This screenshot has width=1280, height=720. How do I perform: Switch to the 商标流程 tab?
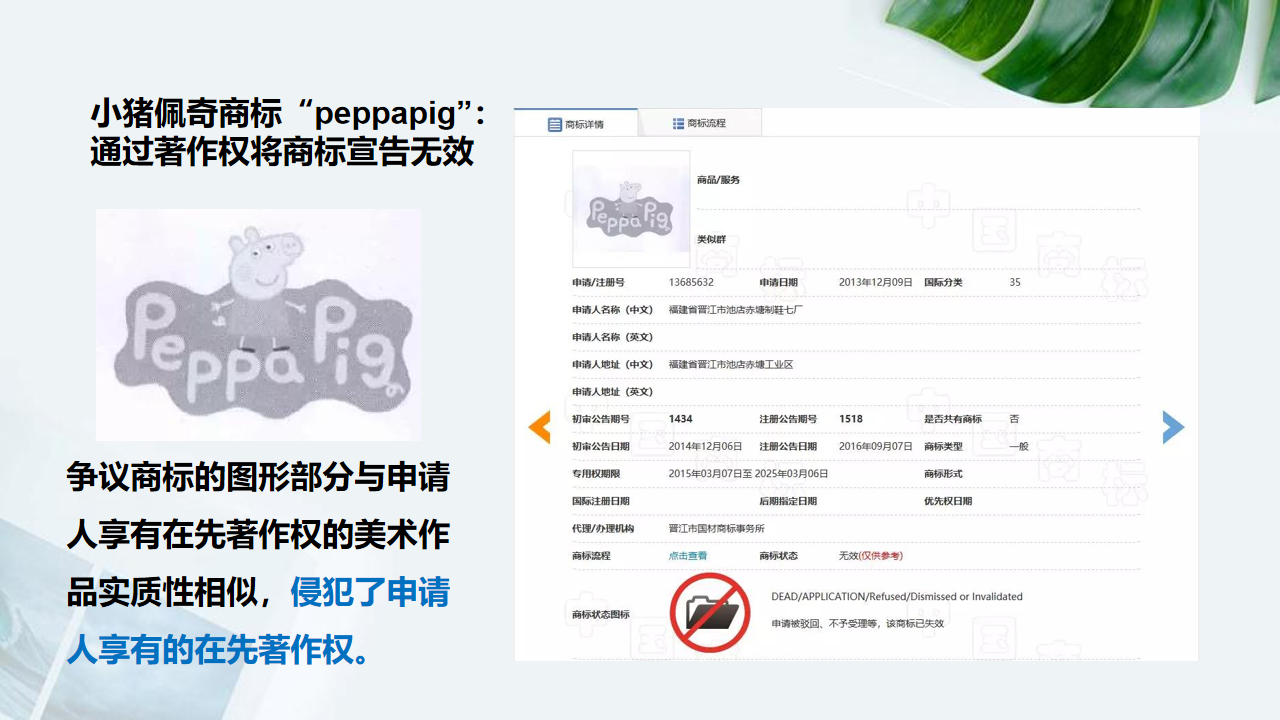[x=700, y=123]
